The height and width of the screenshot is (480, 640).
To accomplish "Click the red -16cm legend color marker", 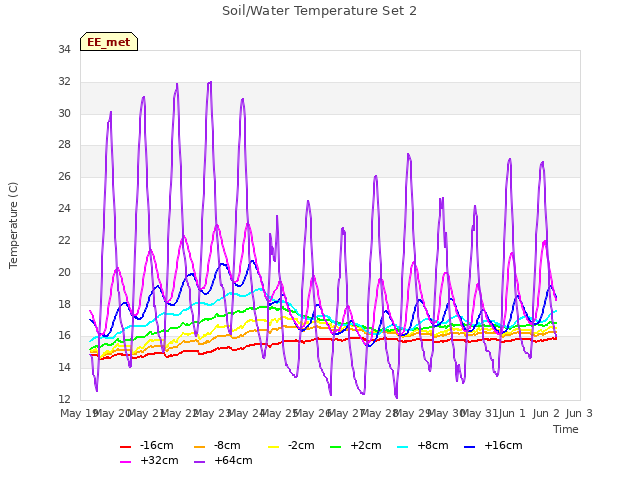I will [125, 447].
